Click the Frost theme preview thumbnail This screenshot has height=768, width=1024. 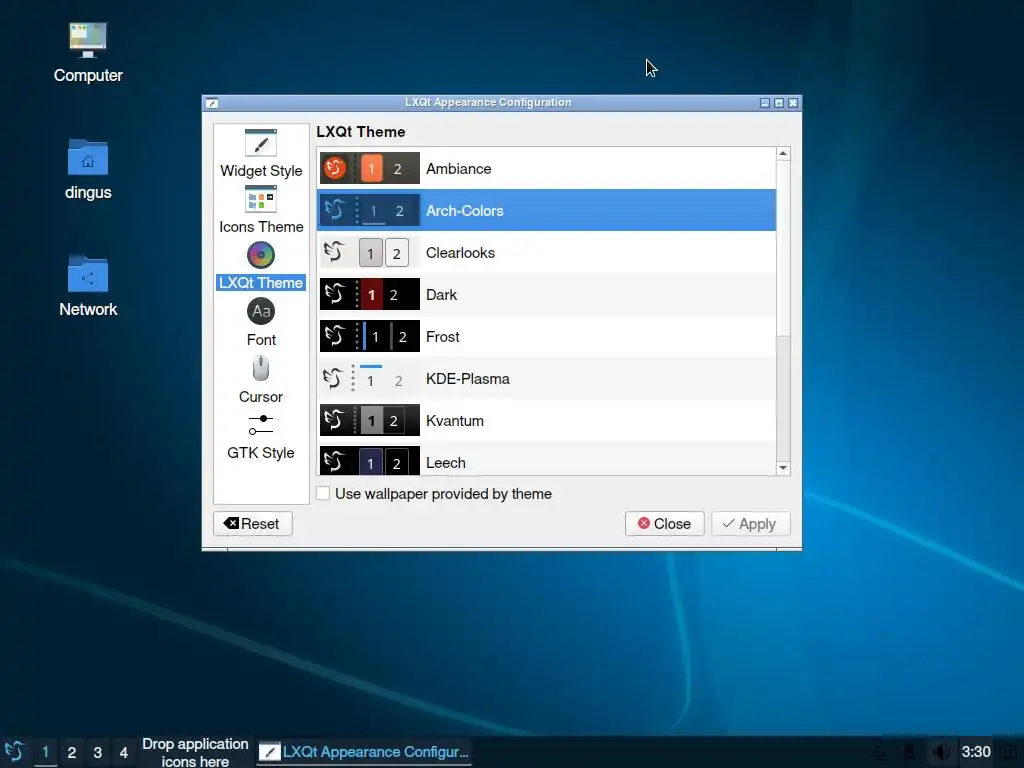(370, 336)
